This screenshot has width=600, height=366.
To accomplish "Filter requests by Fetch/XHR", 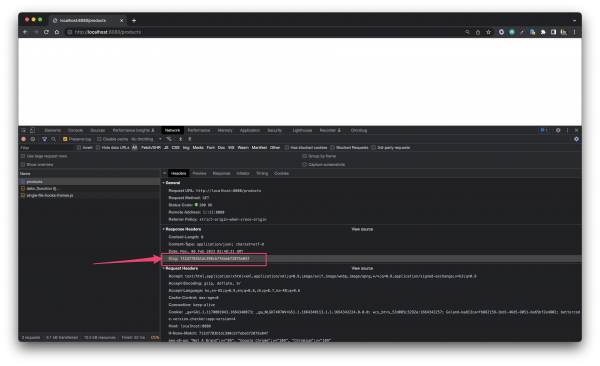I will [151, 147].
